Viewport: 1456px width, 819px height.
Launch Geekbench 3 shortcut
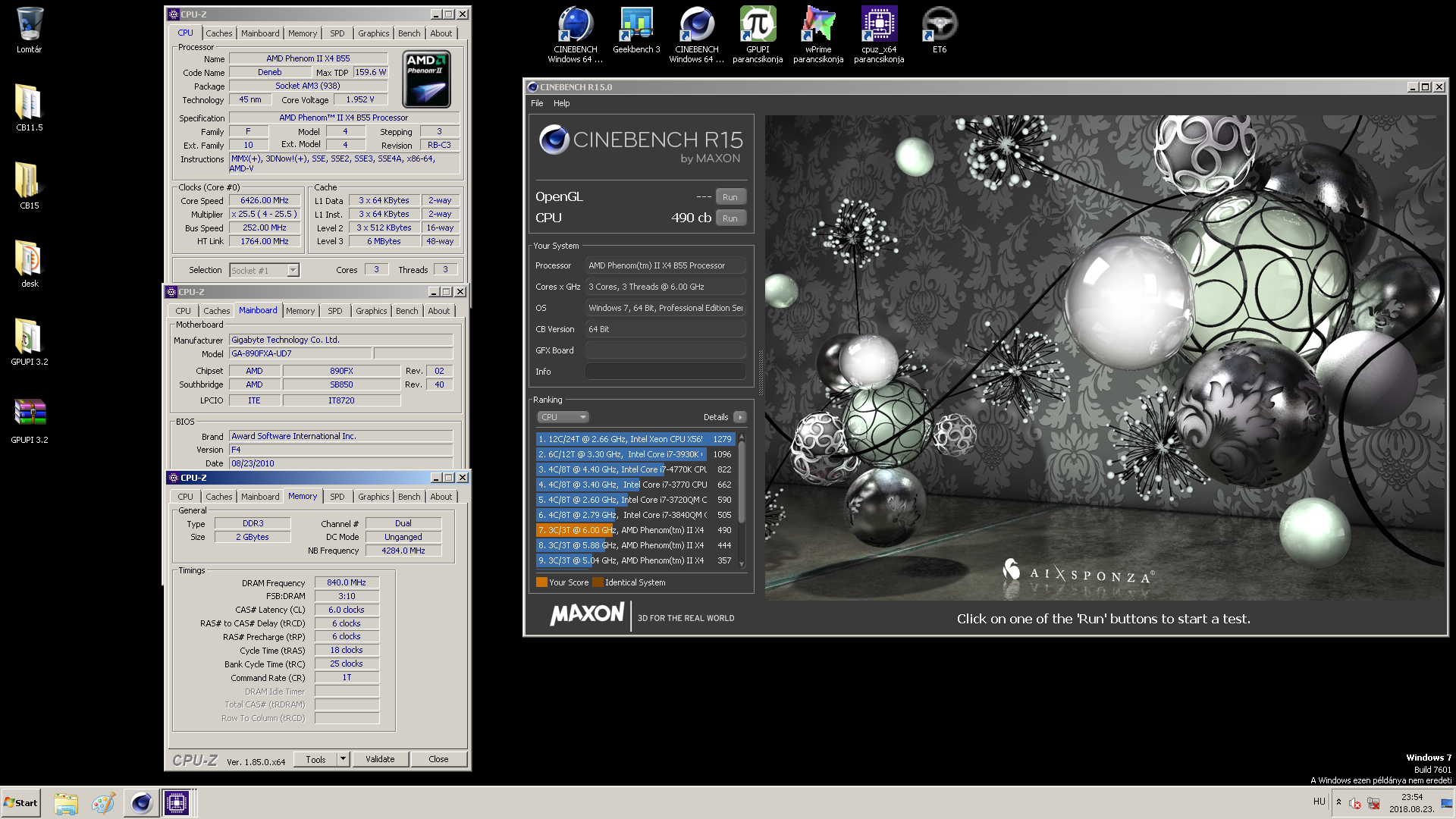(636, 30)
